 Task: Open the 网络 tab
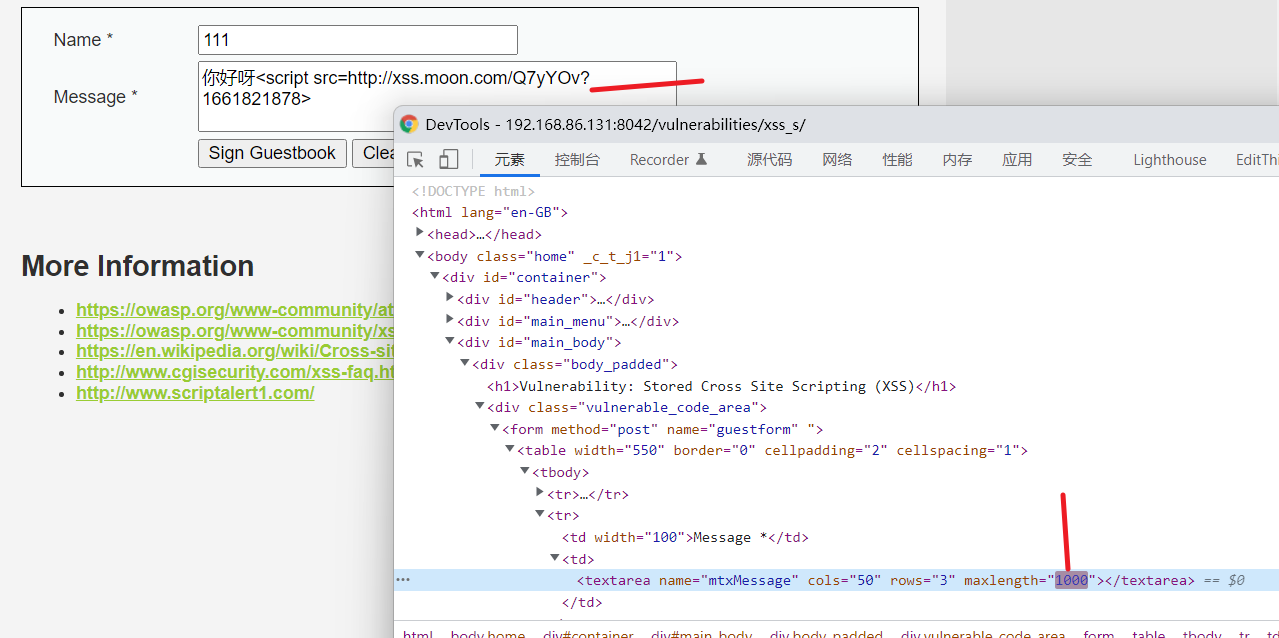[x=837, y=160]
